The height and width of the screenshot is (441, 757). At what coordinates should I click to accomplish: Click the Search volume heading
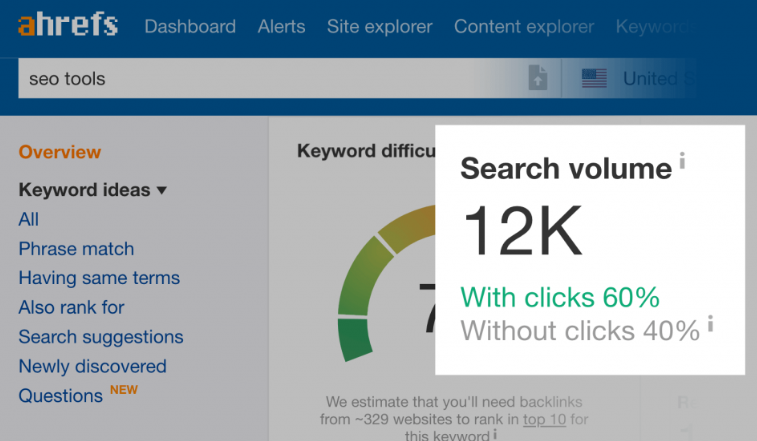click(x=566, y=169)
